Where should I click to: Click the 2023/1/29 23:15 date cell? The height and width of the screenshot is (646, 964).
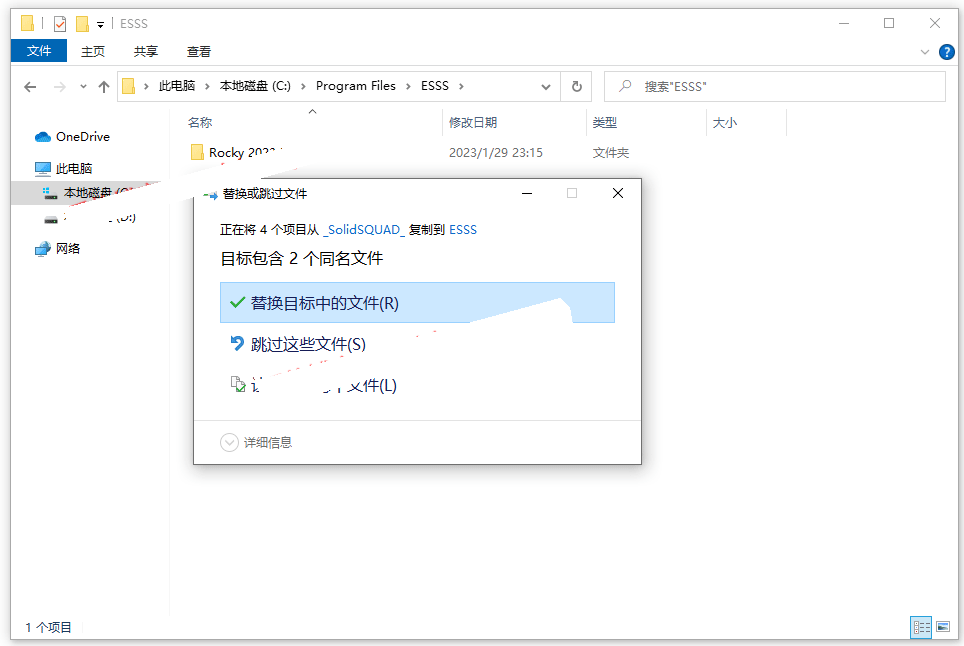(496, 152)
